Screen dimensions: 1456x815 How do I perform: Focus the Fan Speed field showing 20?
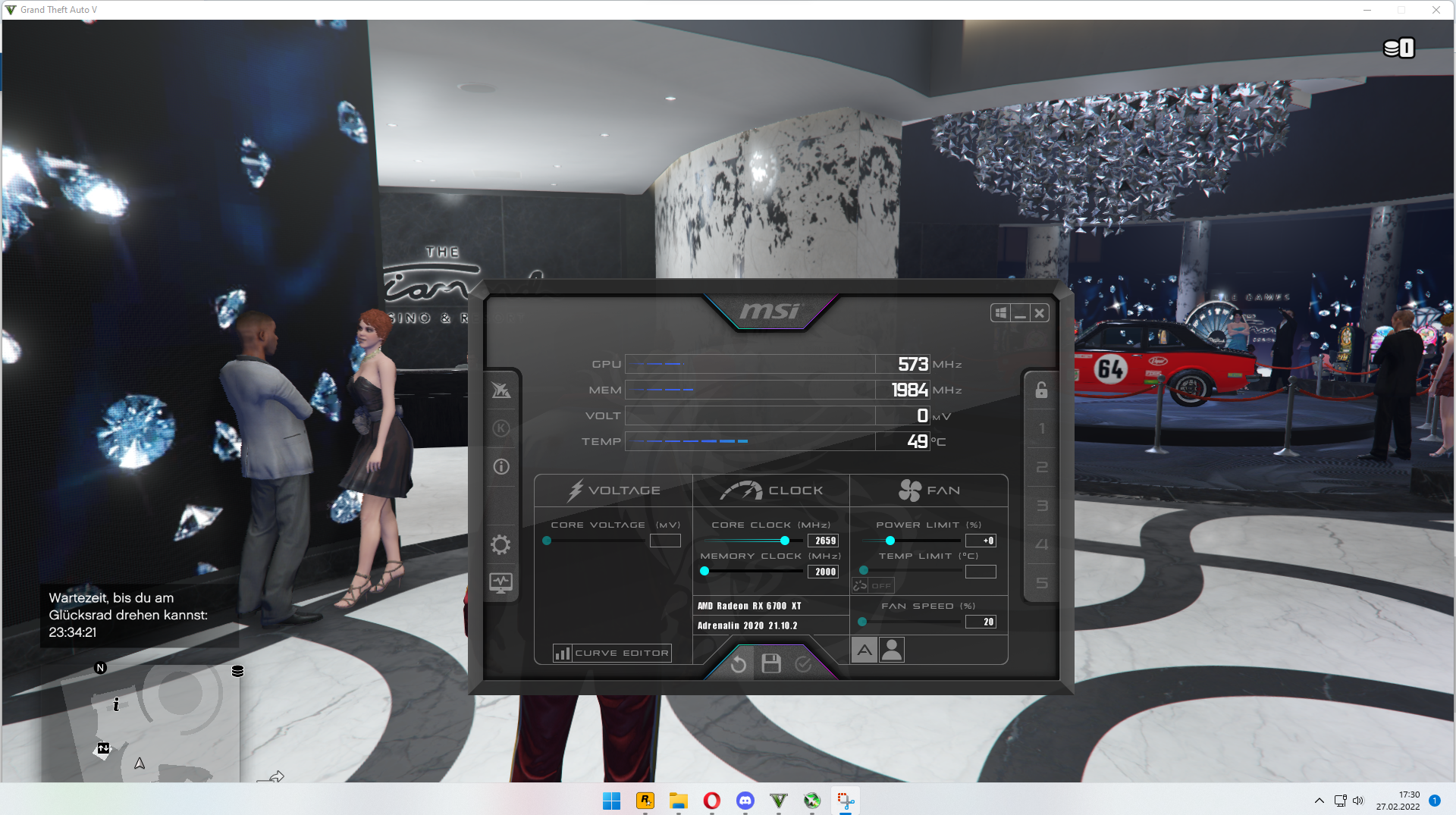(x=981, y=622)
